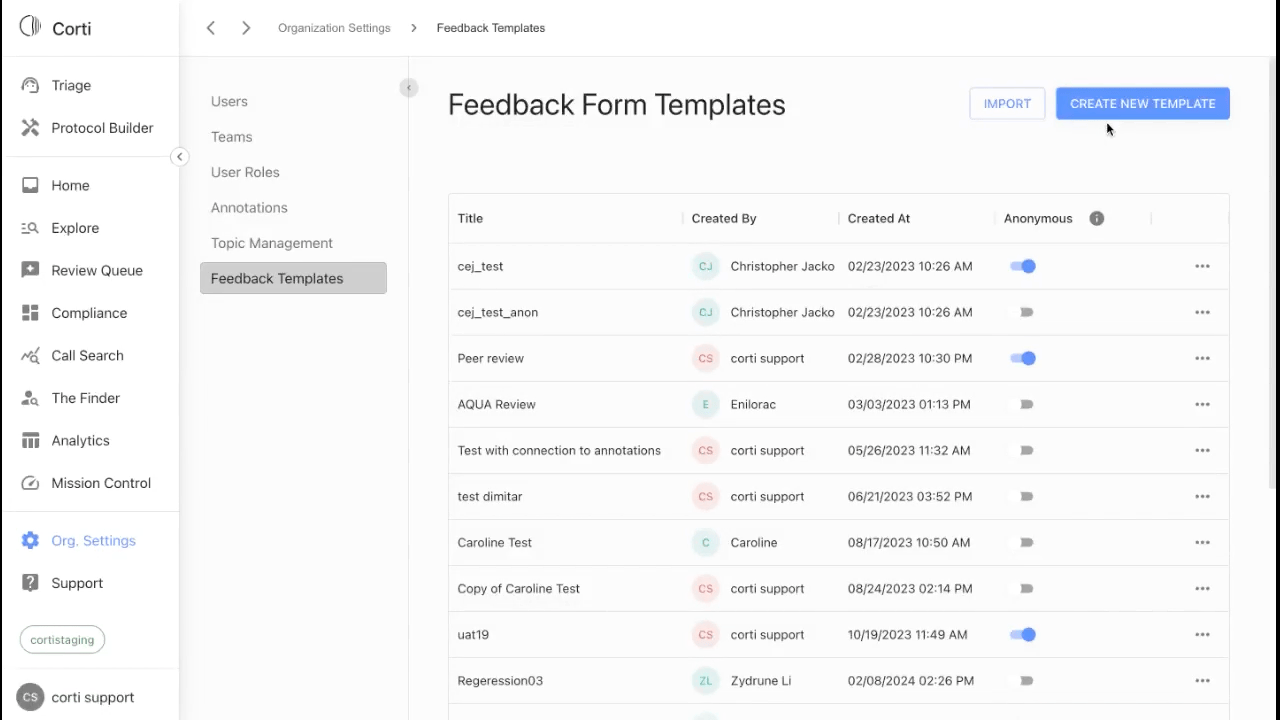
Task: Enable anonymous toggle for AQUA Review
Action: point(1025,405)
